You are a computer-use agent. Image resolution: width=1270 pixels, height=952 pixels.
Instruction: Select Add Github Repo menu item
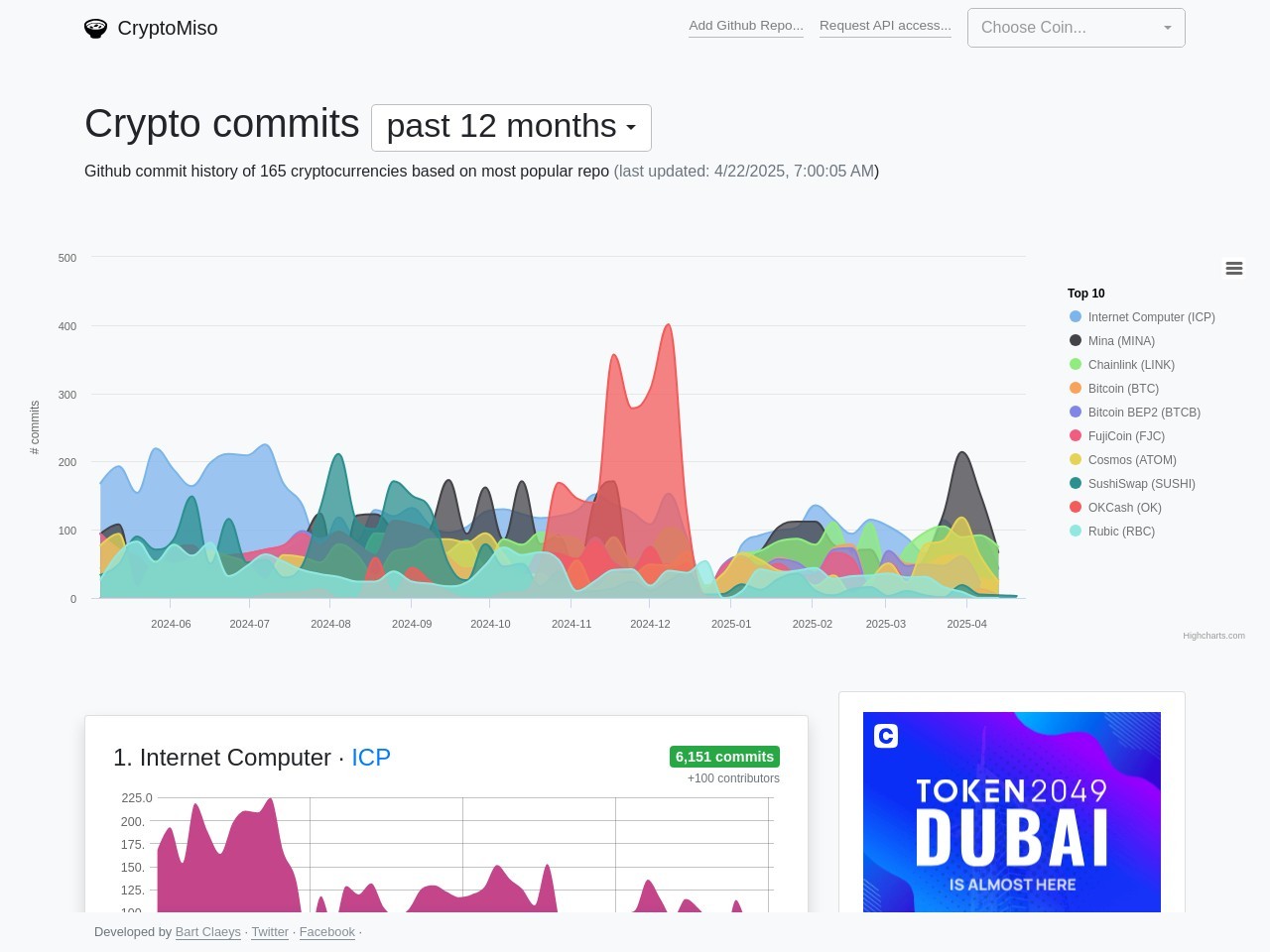[745, 25]
